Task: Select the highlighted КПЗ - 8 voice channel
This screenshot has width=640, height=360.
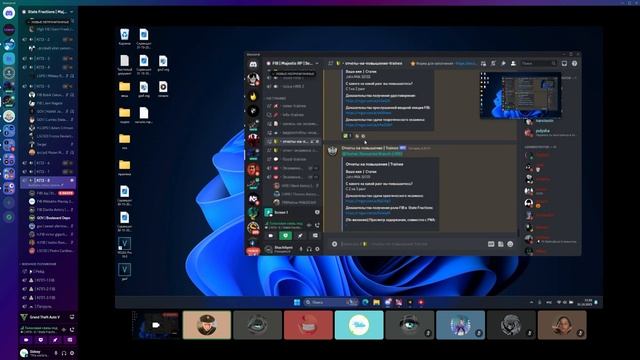Action: (x=48, y=182)
